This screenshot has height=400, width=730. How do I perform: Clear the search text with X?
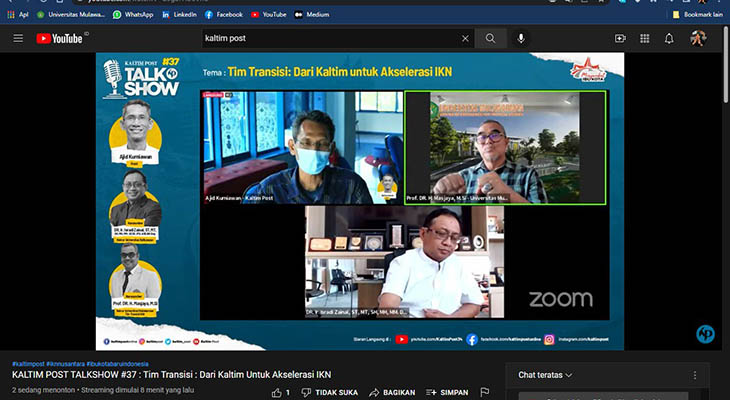[465, 39]
